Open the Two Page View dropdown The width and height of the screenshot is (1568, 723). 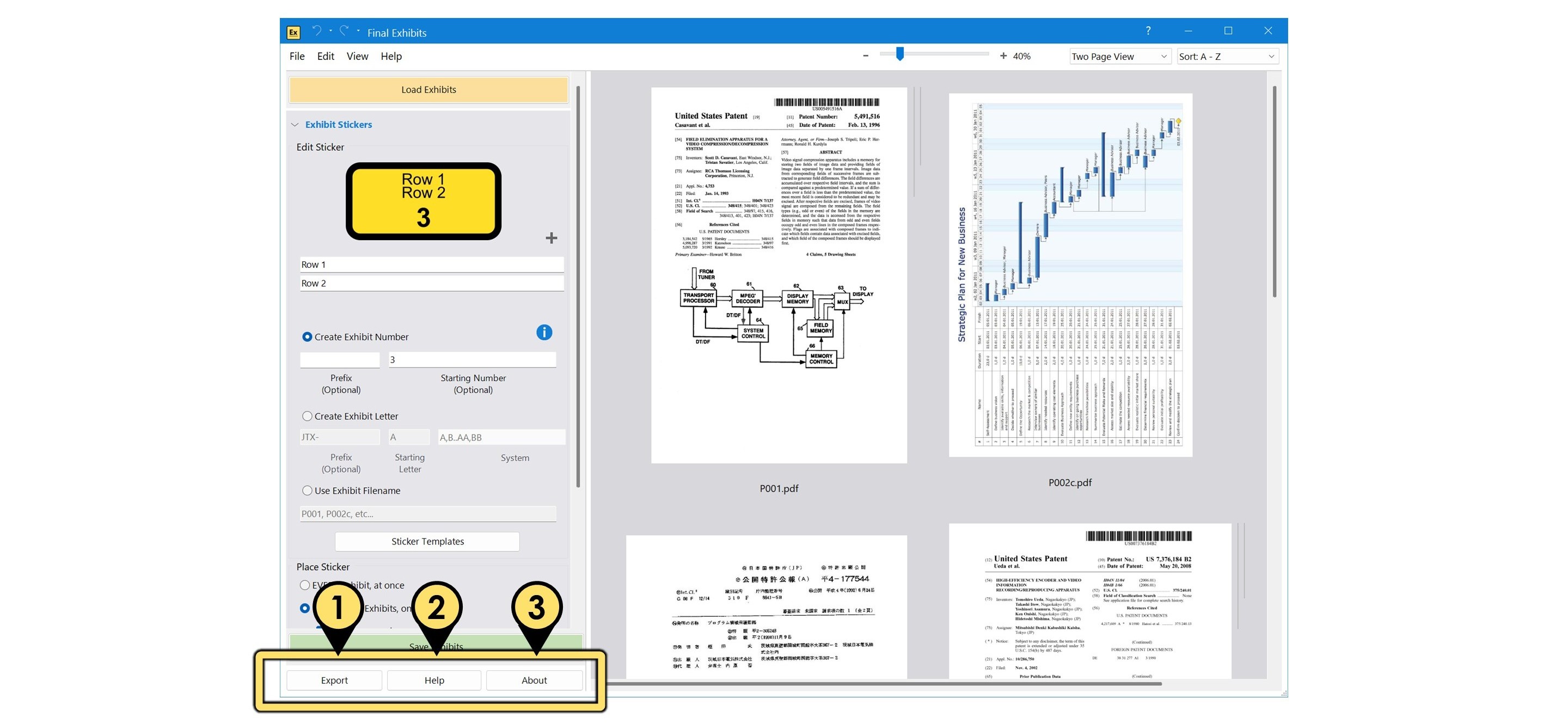[1119, 56]
